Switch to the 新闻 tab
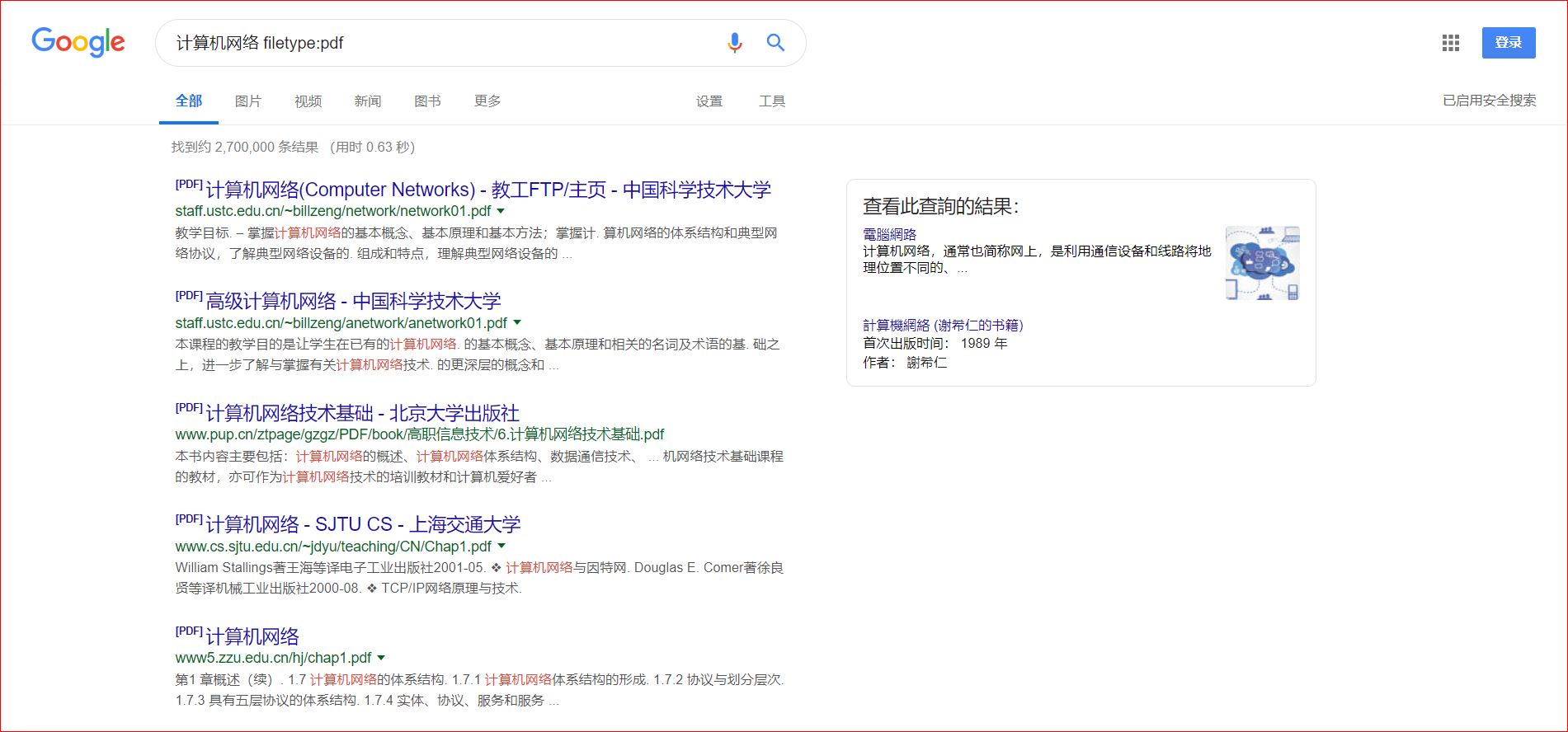This screenshot has width=1568, height=732. [368, 101]
